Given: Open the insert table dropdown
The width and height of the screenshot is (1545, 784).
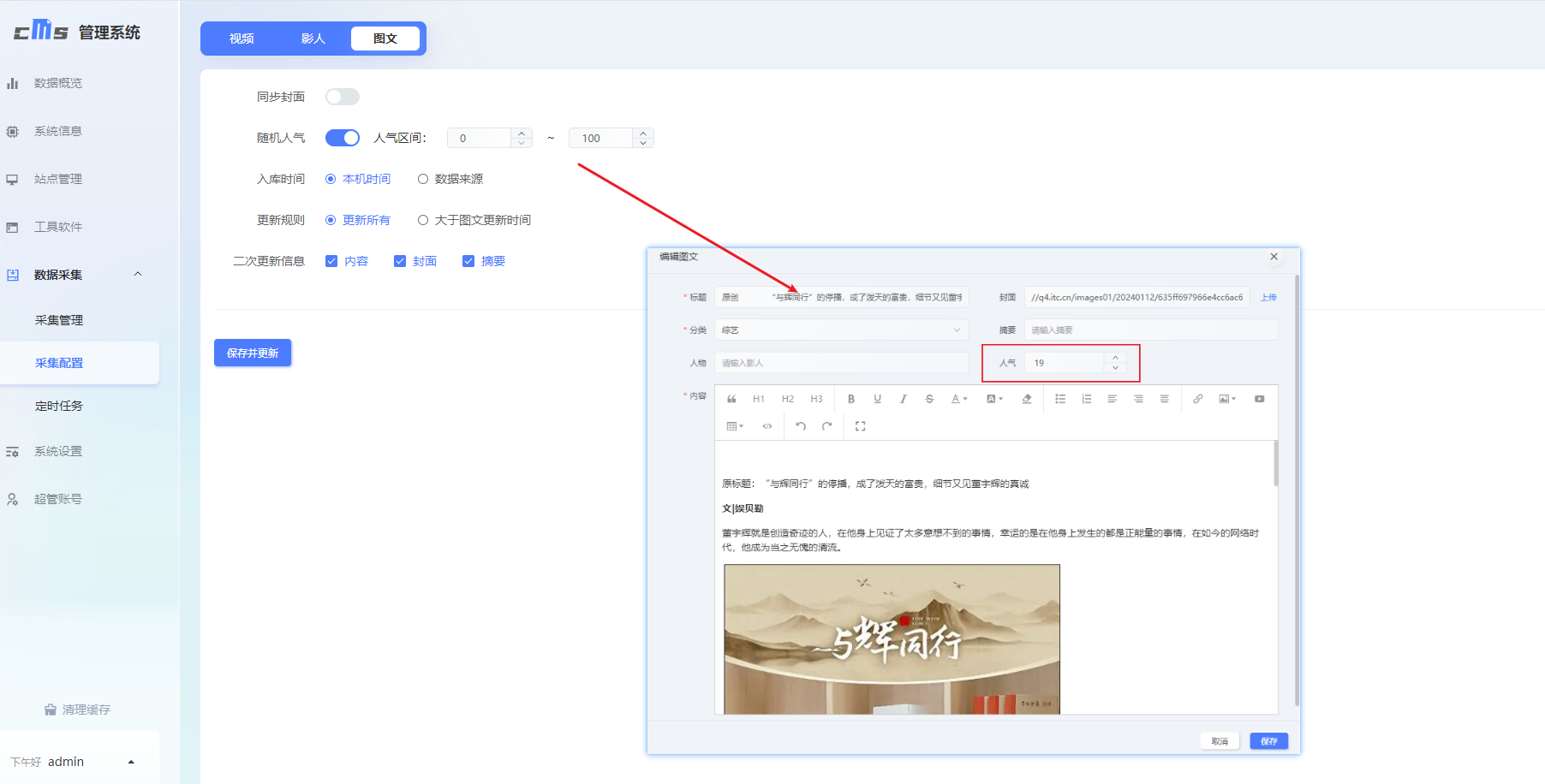Looking at the screenshot, I should (x=735, y=426).
